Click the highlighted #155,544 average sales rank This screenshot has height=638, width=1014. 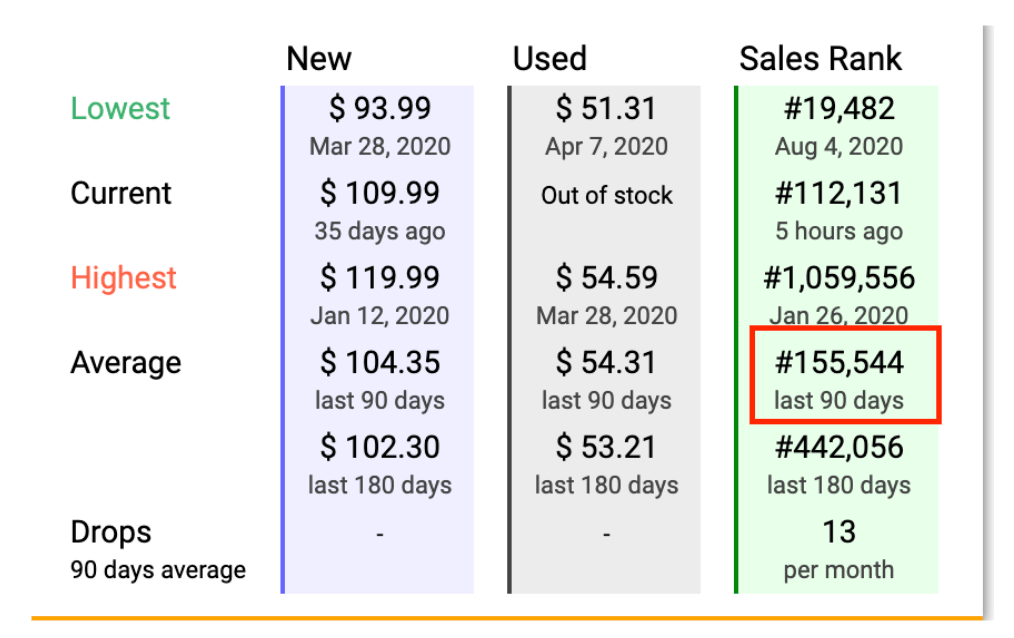pos(839,363)
